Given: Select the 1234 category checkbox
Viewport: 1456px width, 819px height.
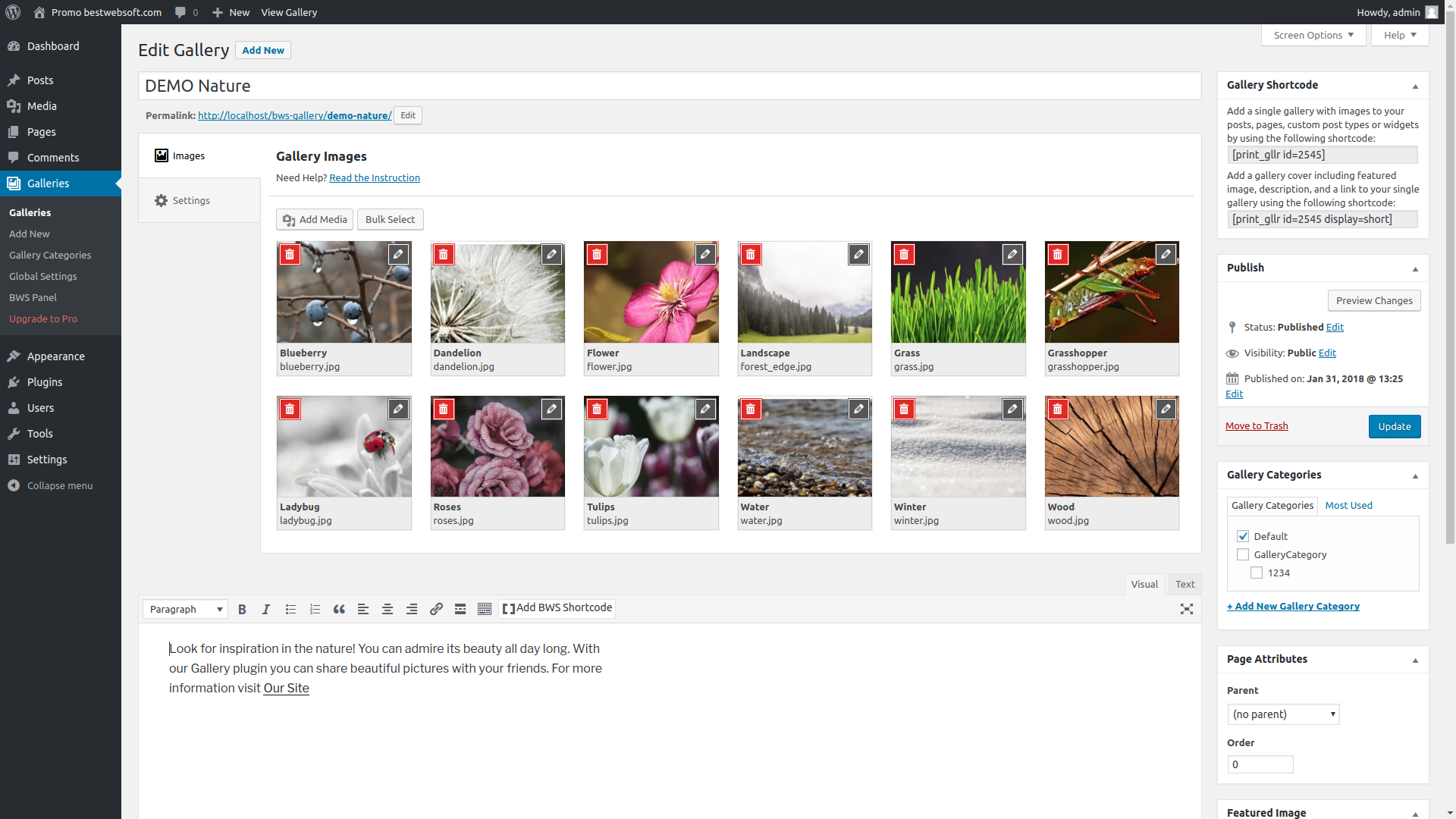Looking at the screenshot, I should click(x=1256, y=572).
